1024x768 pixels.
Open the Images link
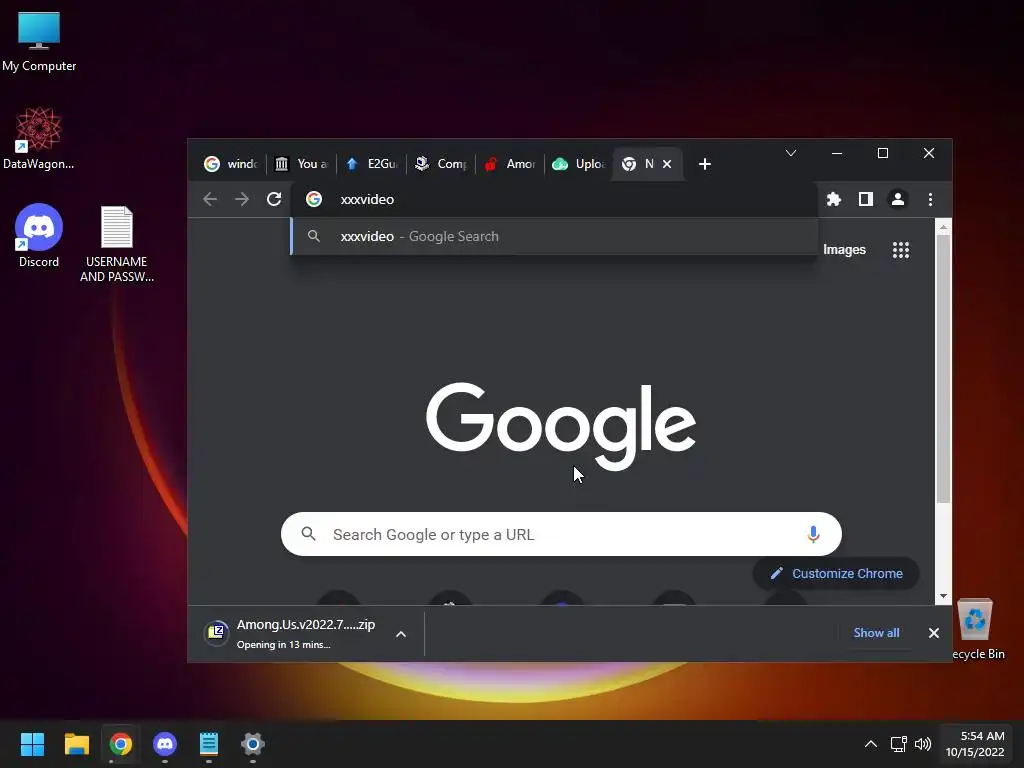coord(844,249)
